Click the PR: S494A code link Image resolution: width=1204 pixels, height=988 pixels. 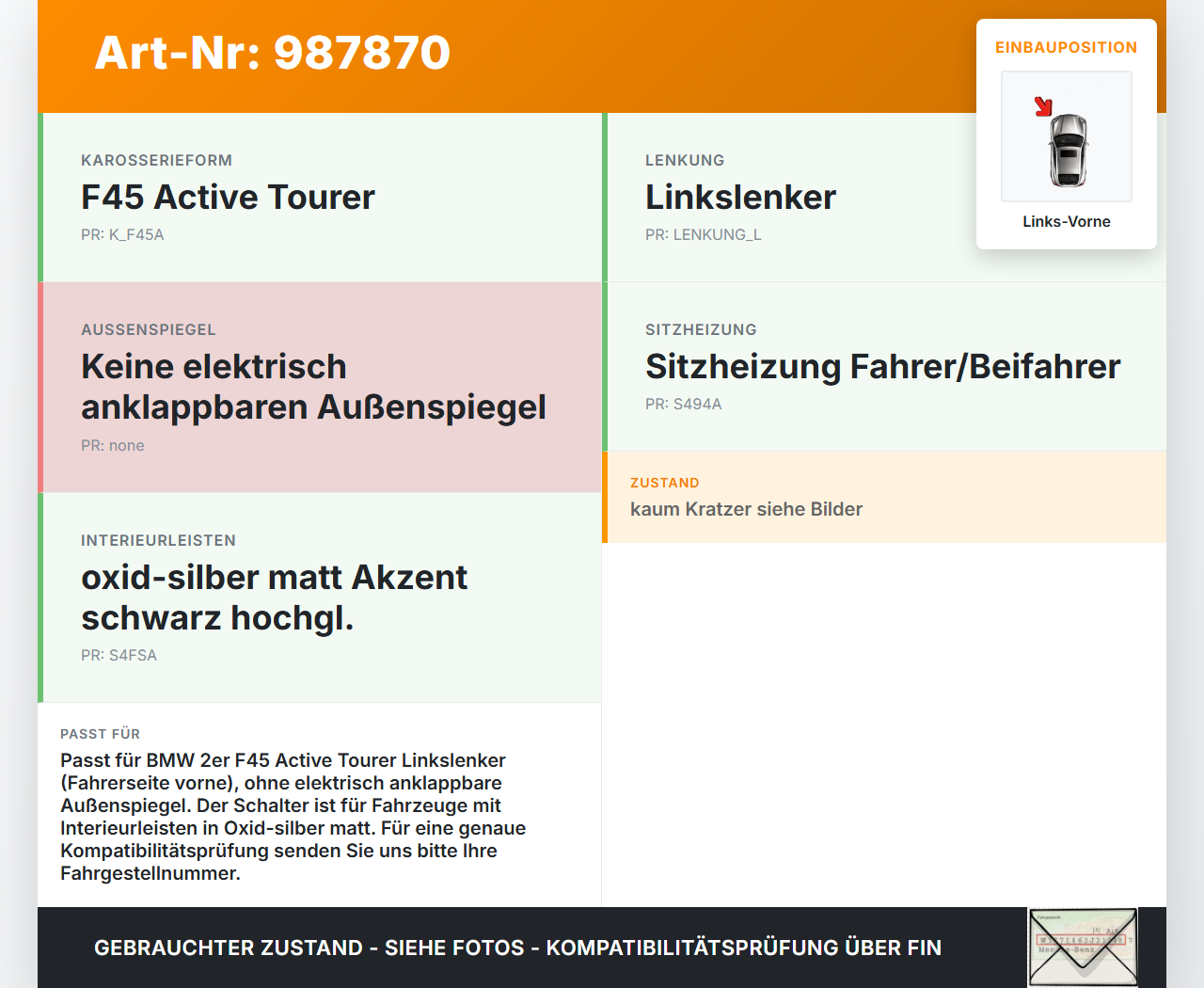click(684, 404)
